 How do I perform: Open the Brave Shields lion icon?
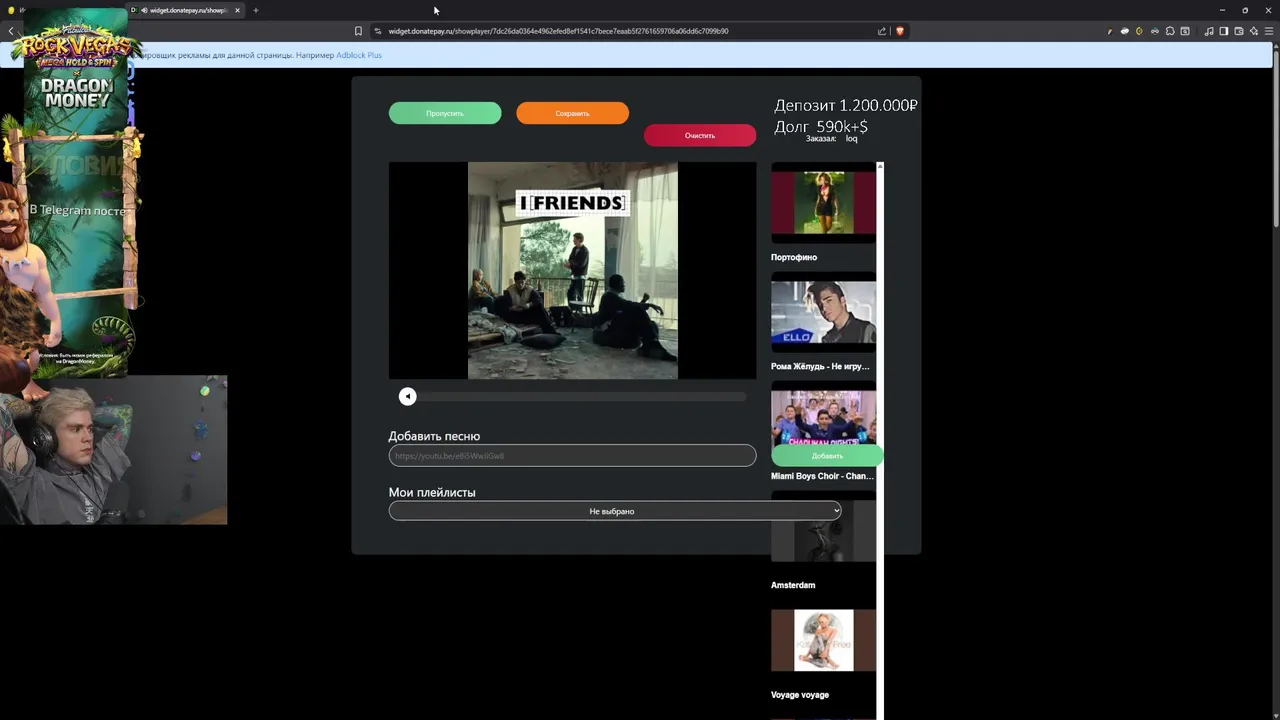899,31
